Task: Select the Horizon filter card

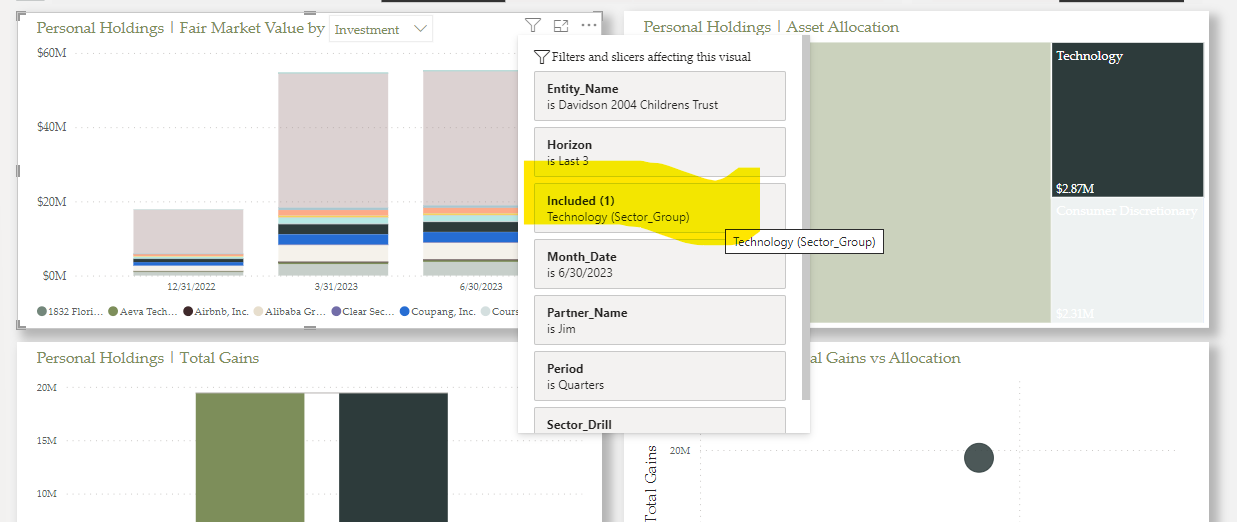Action: (660, 152)
